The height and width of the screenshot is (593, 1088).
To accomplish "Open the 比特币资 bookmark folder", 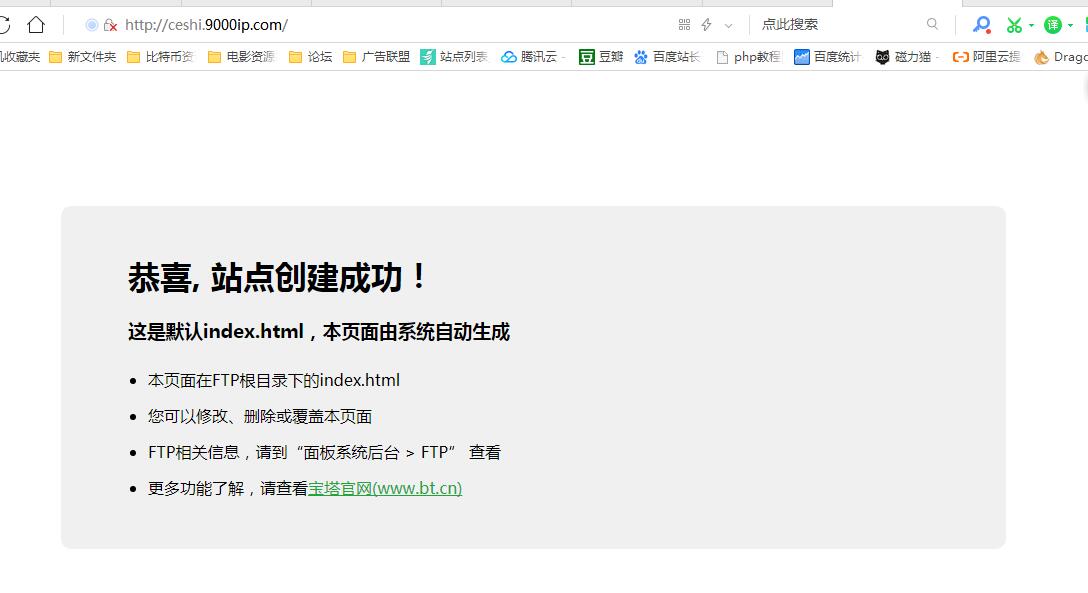I will tap(161, 57).
